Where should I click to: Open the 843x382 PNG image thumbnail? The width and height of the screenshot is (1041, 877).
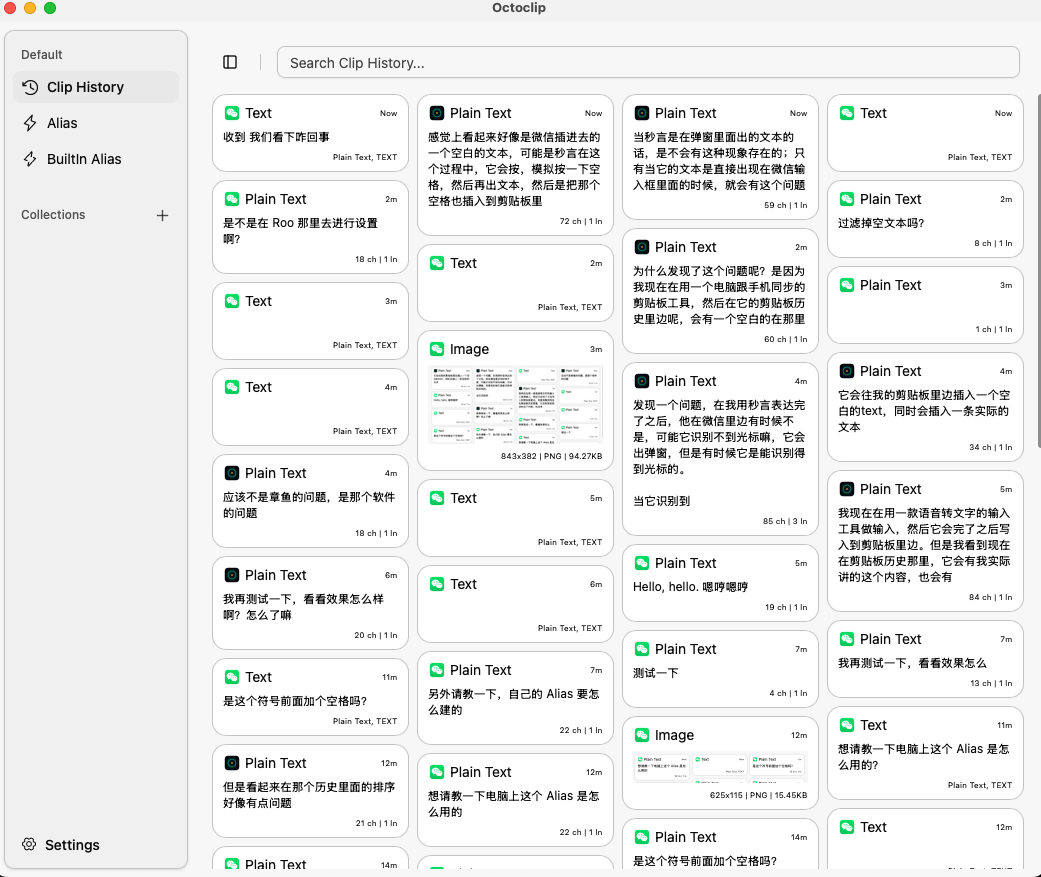(515, 404)
